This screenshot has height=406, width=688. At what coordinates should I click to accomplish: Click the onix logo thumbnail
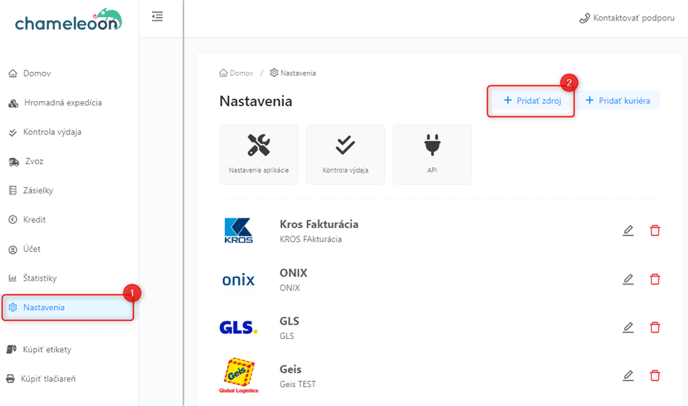point(238,280)
